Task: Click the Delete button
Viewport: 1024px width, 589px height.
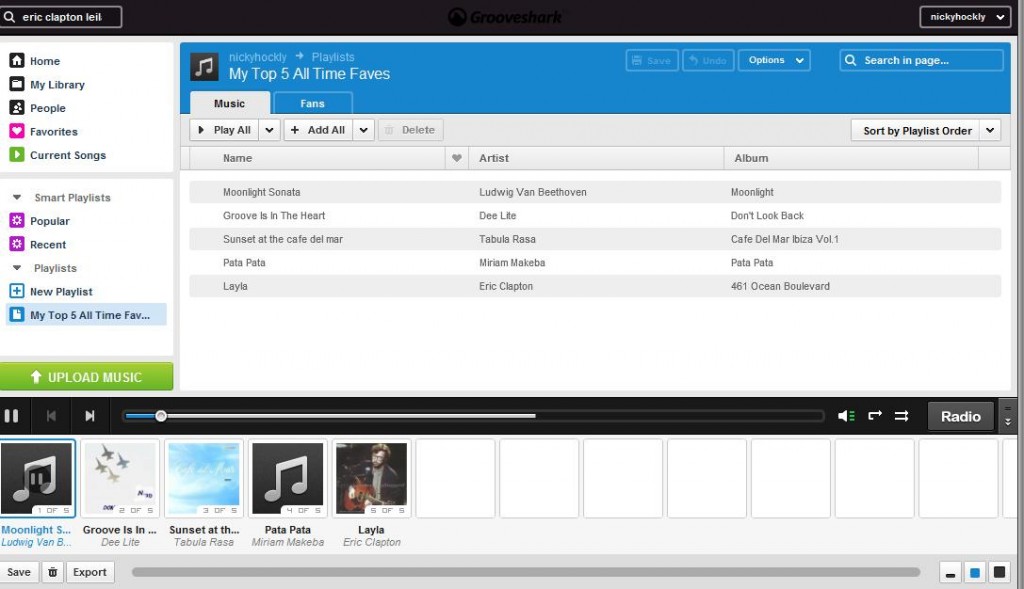Action: tap(411, 130)
